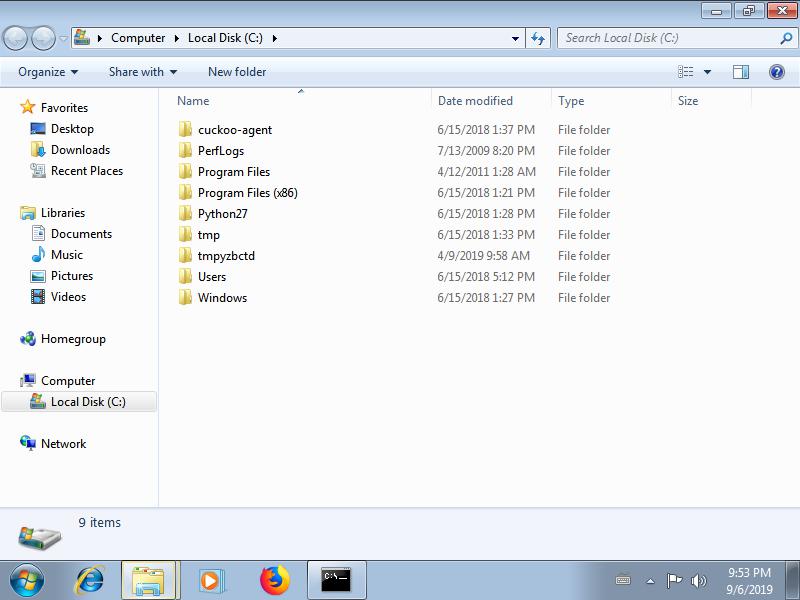The image size is (800, 600).
Task: Open the Music library
Action: coord(66,255)
